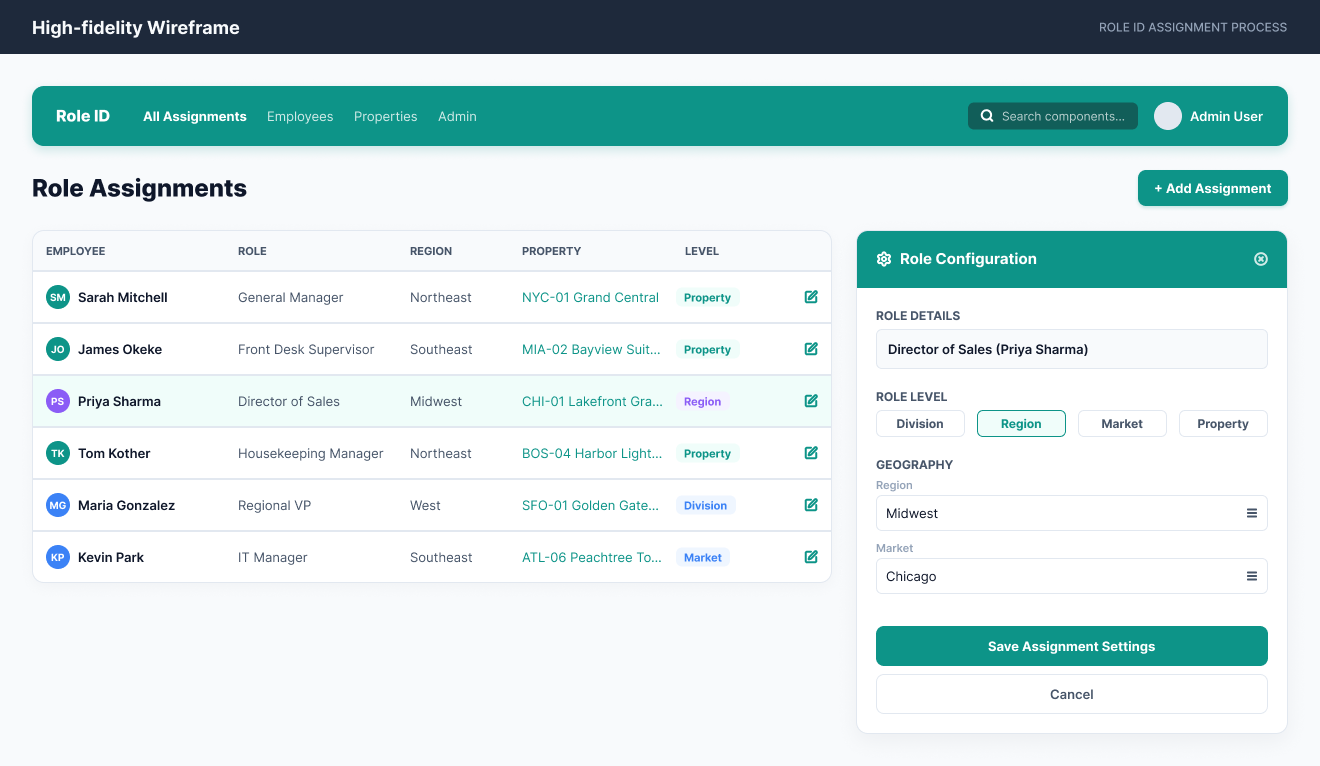
Task: Save Assignment Settings
Action: pos(1072,646)
